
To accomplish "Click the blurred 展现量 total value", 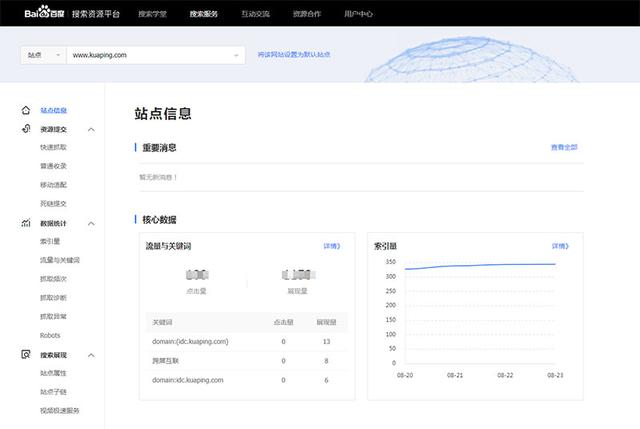I will point(298,275).
